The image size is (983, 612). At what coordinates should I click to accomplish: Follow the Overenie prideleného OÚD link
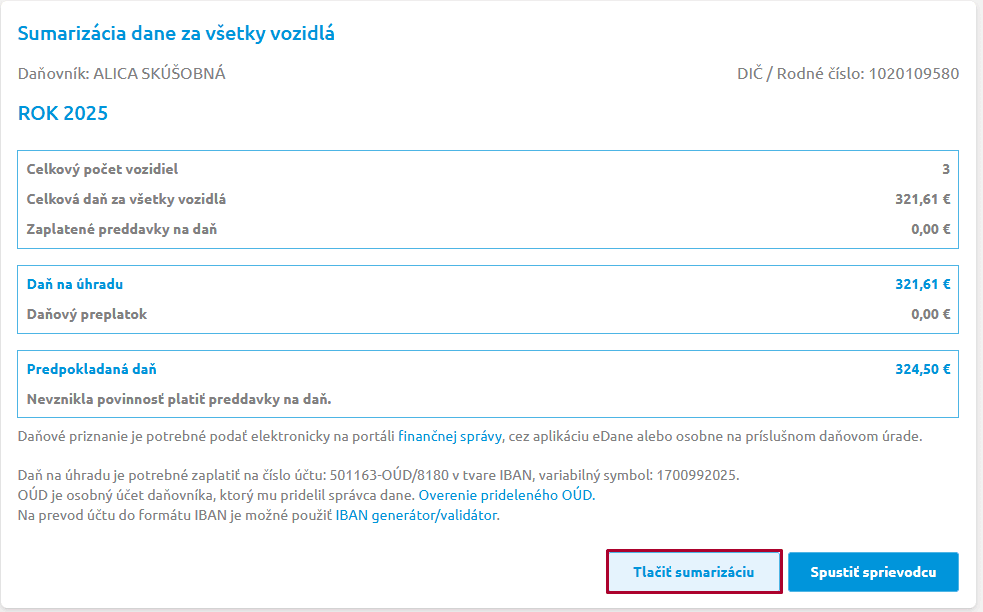tap(505, 496)
